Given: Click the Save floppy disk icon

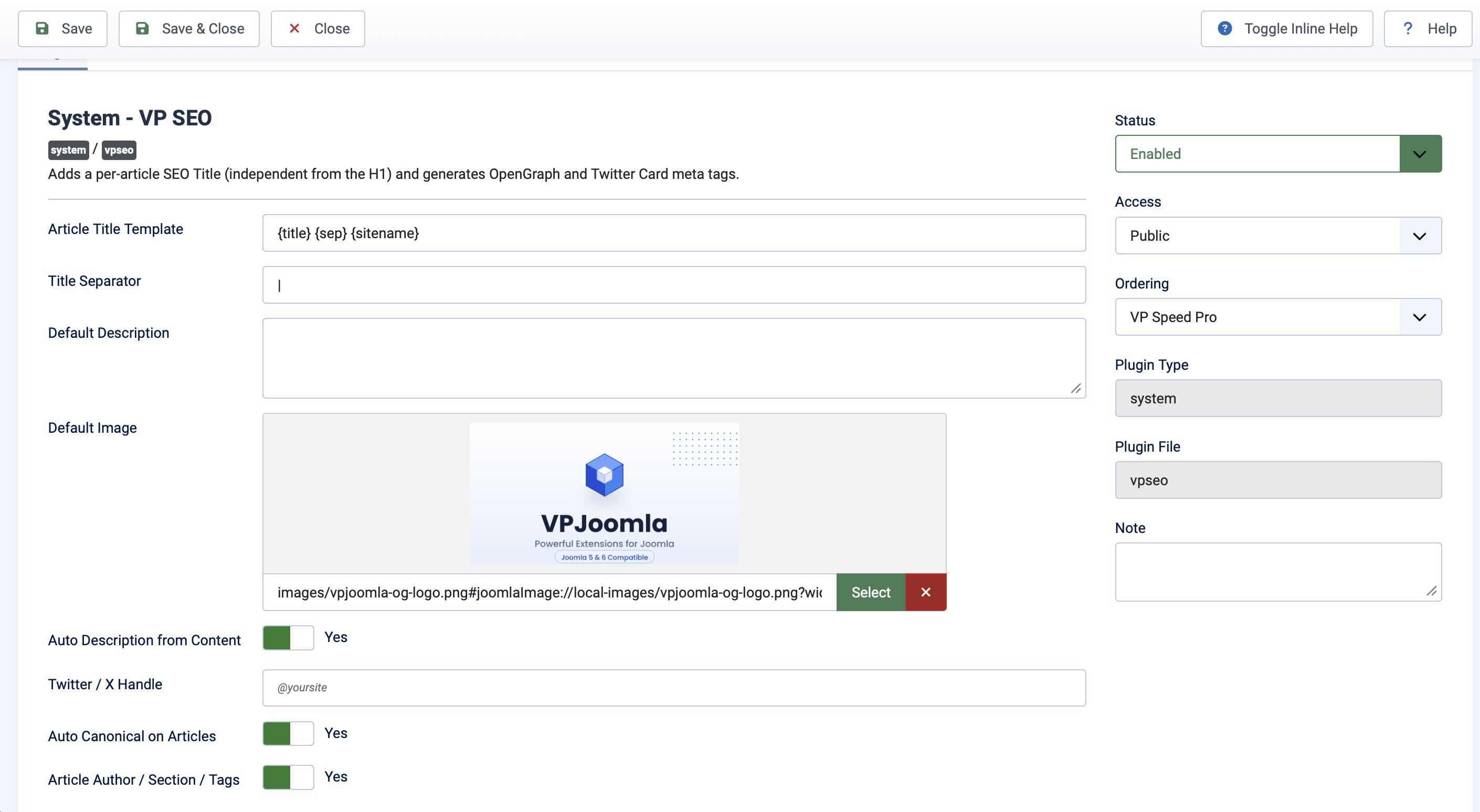Looking at the screenshot, I should pos(42,29).
